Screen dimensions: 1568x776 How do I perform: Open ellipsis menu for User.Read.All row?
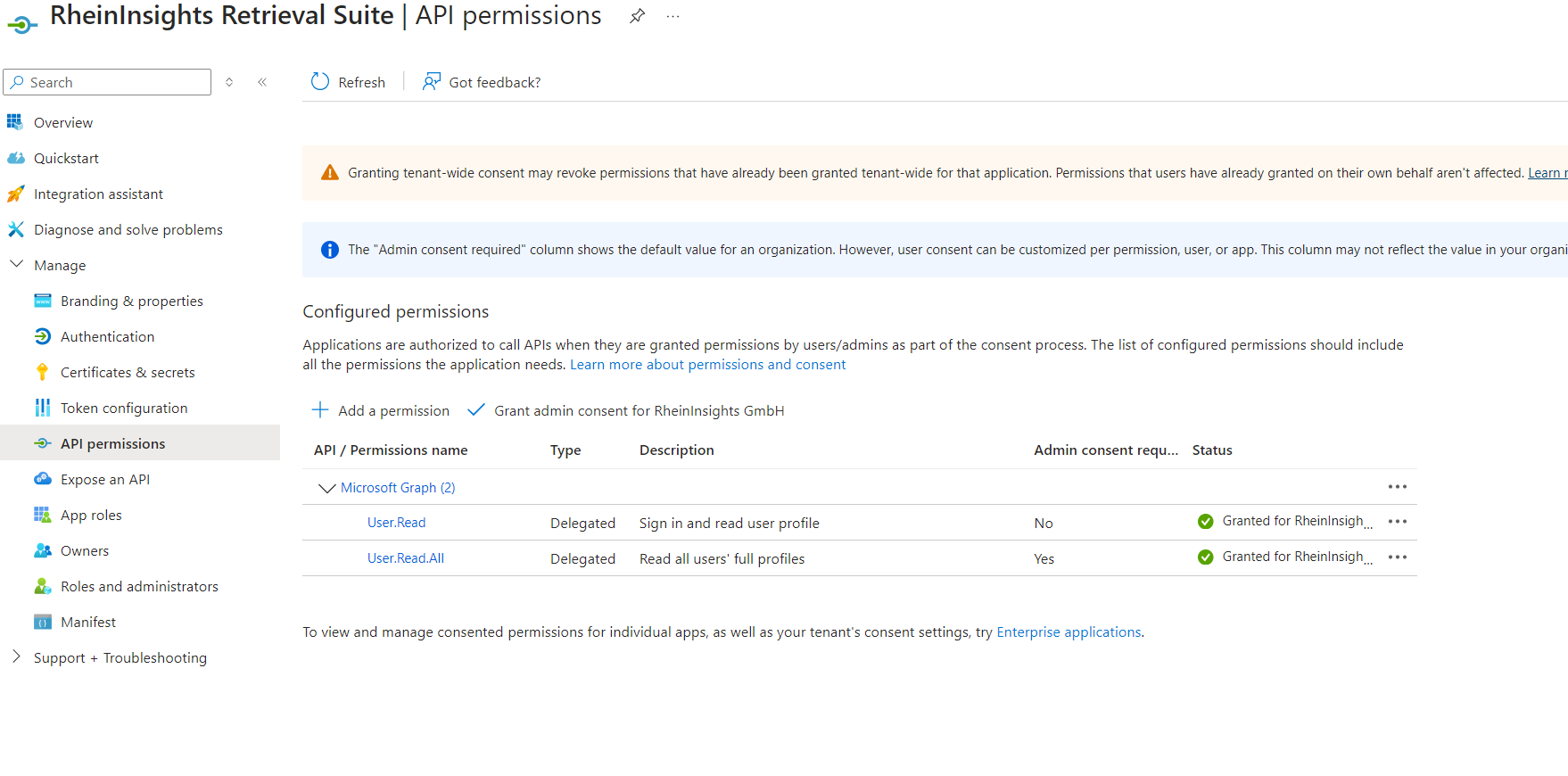pos(1397,557)
